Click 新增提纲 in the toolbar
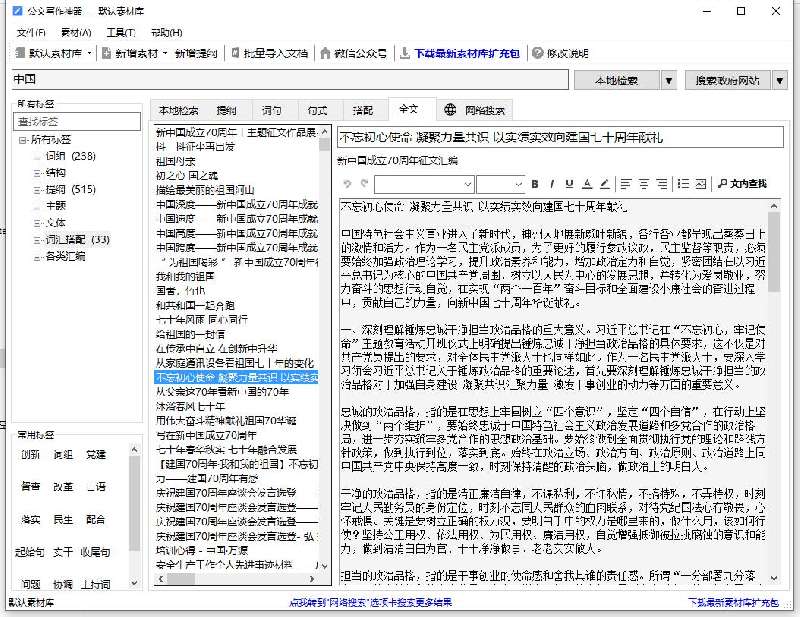This screenshot has height=617, width=800. pos(196,53)
